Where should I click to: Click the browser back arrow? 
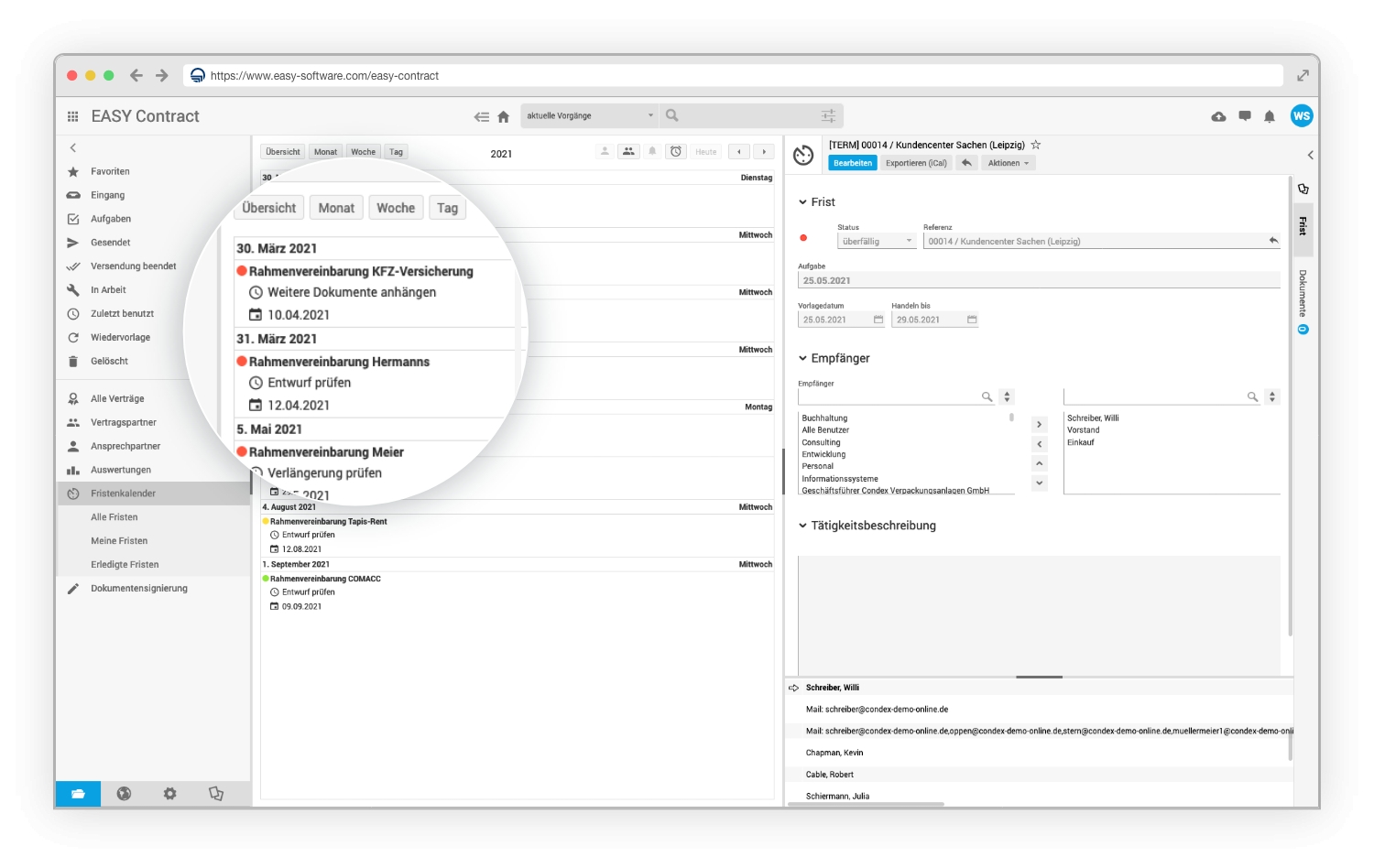click(x=136, y=75)
